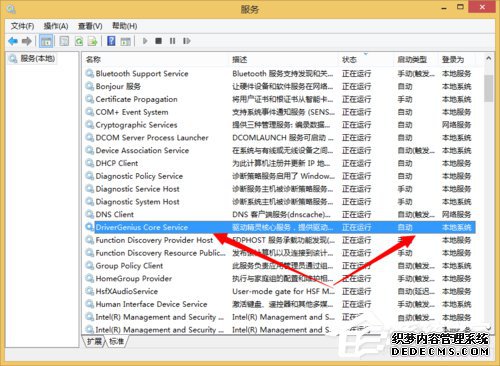Image resolution: width=500 pixels, height=366 pixels.
Task: Click gear icon beside COM+ Event System
Action: (89, 112)
